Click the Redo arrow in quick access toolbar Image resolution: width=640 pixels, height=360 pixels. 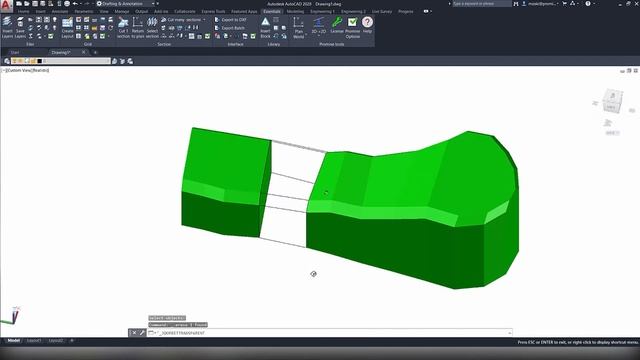coord(86,3)
